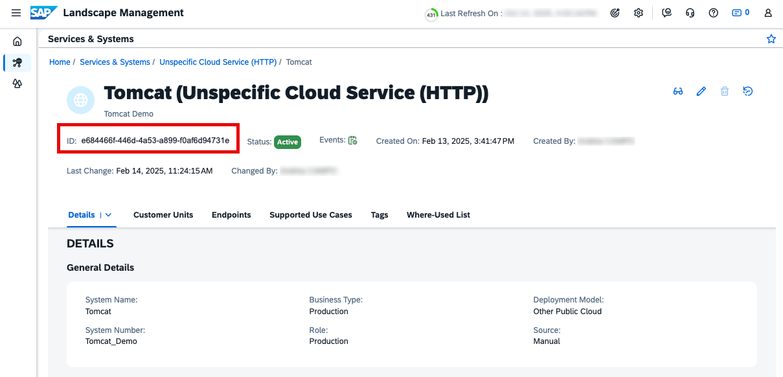Screen dimensions: 783x377
Task: Click the Tomcat breadcrumb text
Action: point(299,62)
